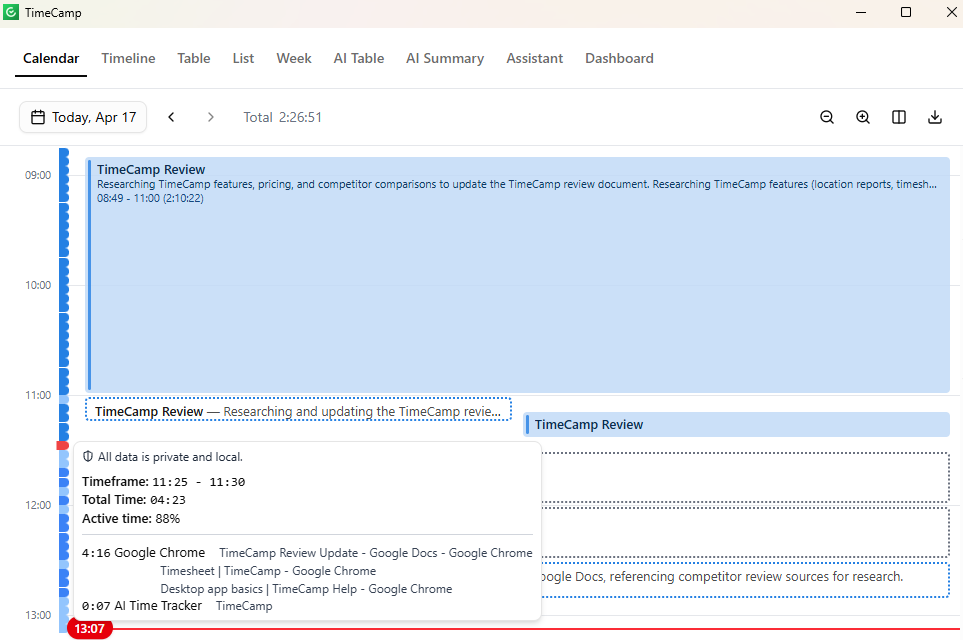Open the Dashboard tab
Screen dimensions: 963x640
click(x=619, y=58)
